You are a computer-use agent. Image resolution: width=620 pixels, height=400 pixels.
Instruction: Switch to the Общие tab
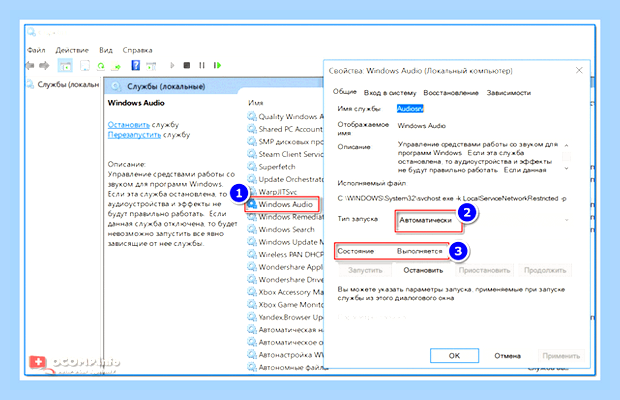coord(344,92)
